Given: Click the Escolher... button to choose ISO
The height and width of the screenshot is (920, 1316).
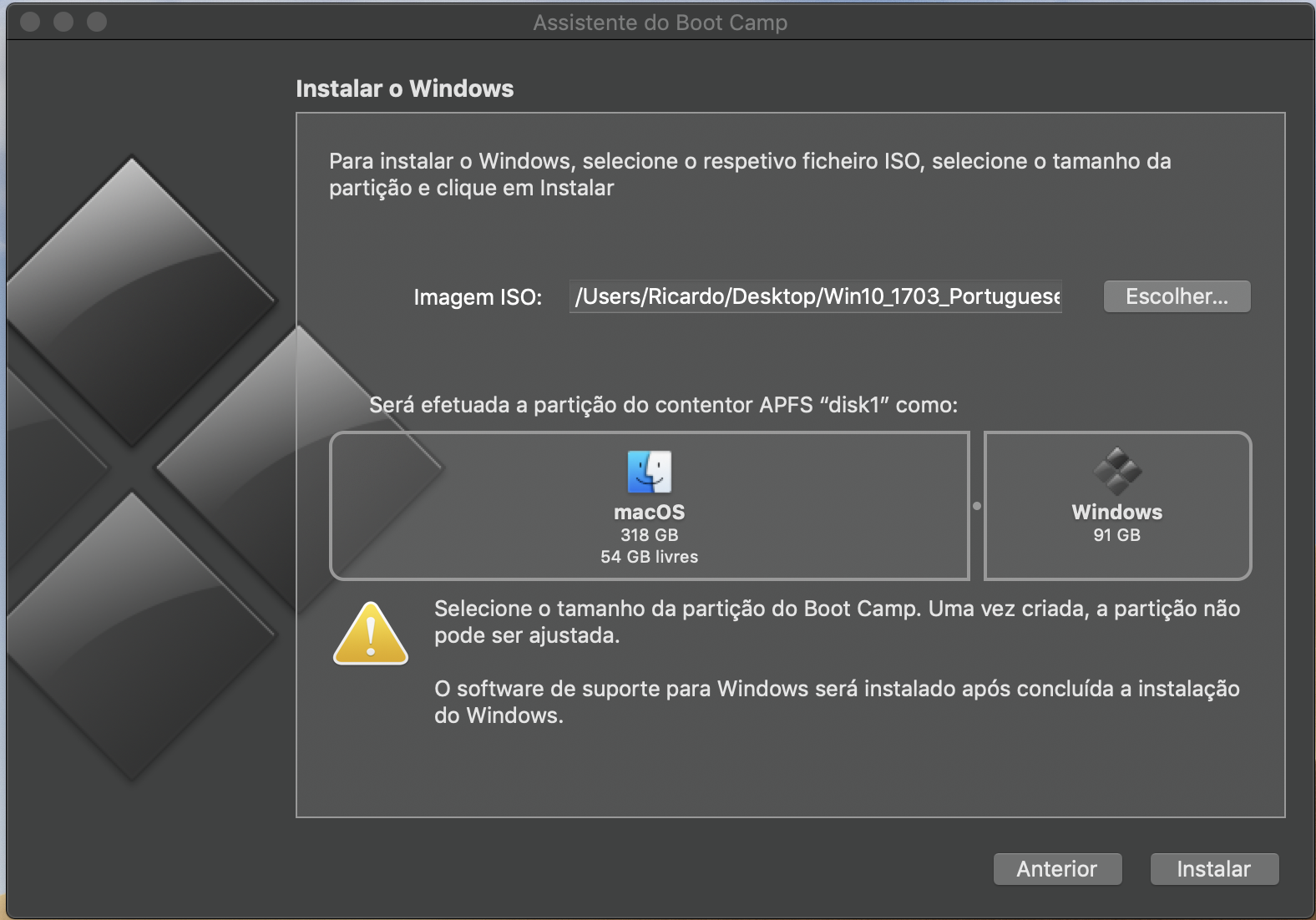Looking at the screenshot, I should [x=1177, y=296].
